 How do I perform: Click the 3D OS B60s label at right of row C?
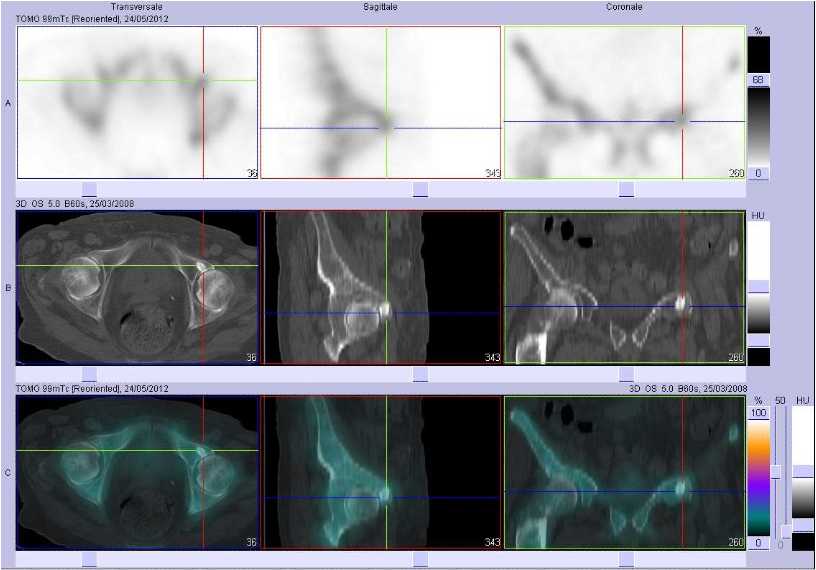[x=688, y=389]
